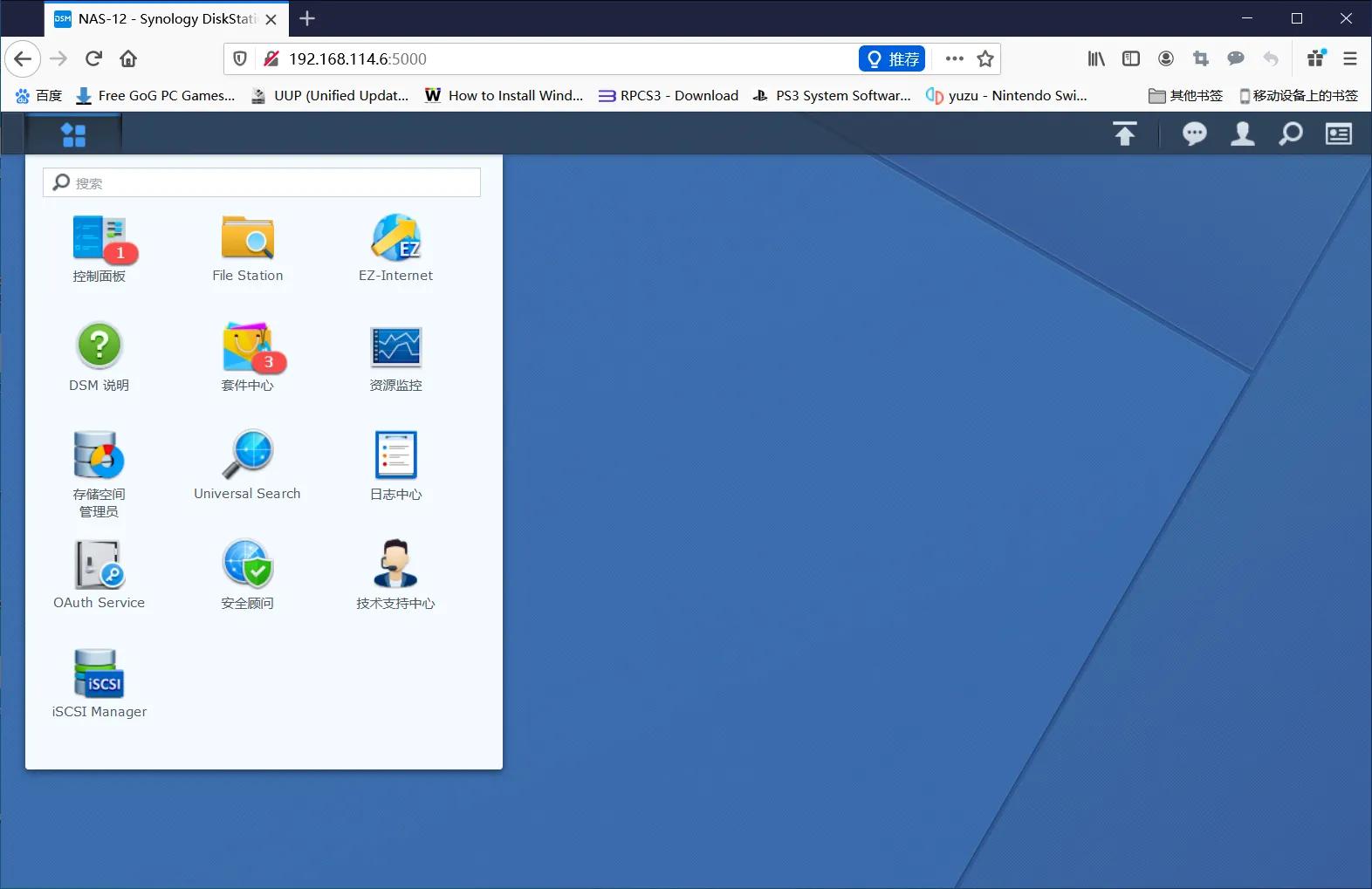Image resolution: width=1372 pixels, height=889 pixels.
Task: Open the UUP (Unified Updat... bookmark
Action: coord(330,95)
